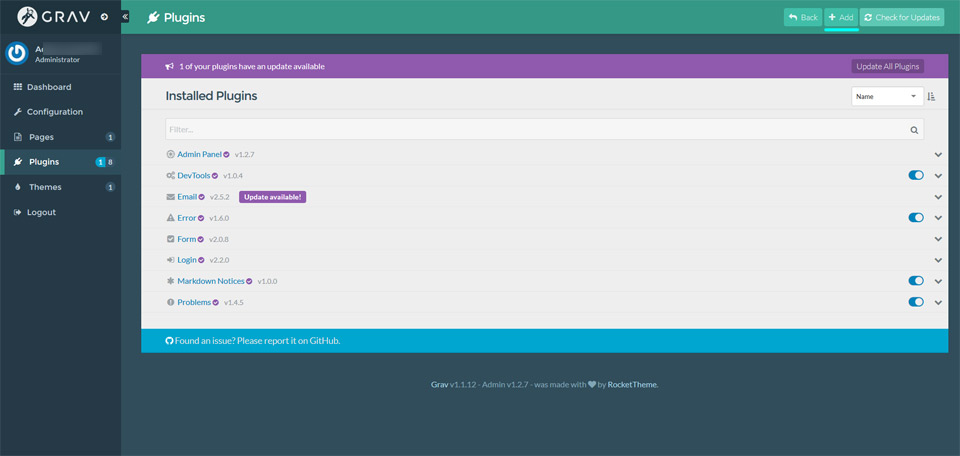Expand the Error plugin details chevron

939,218
